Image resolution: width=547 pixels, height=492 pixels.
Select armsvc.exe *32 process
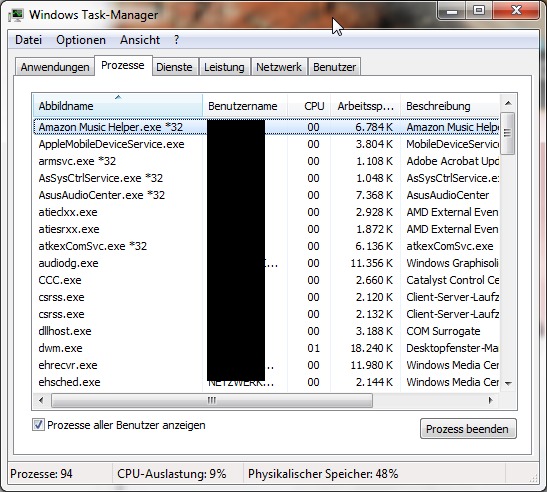[266, 161]
